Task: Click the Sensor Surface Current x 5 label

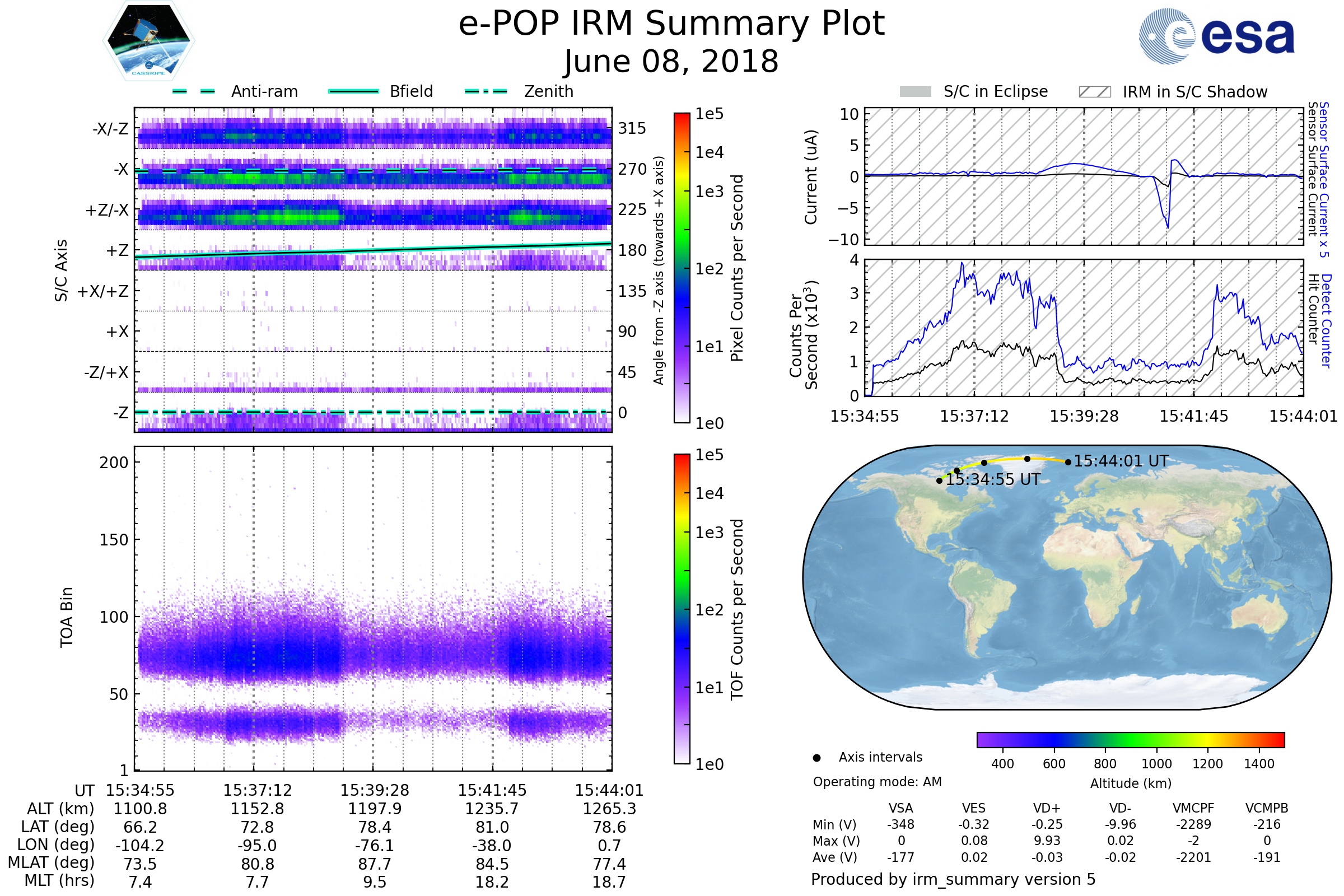Action: 1324,180
